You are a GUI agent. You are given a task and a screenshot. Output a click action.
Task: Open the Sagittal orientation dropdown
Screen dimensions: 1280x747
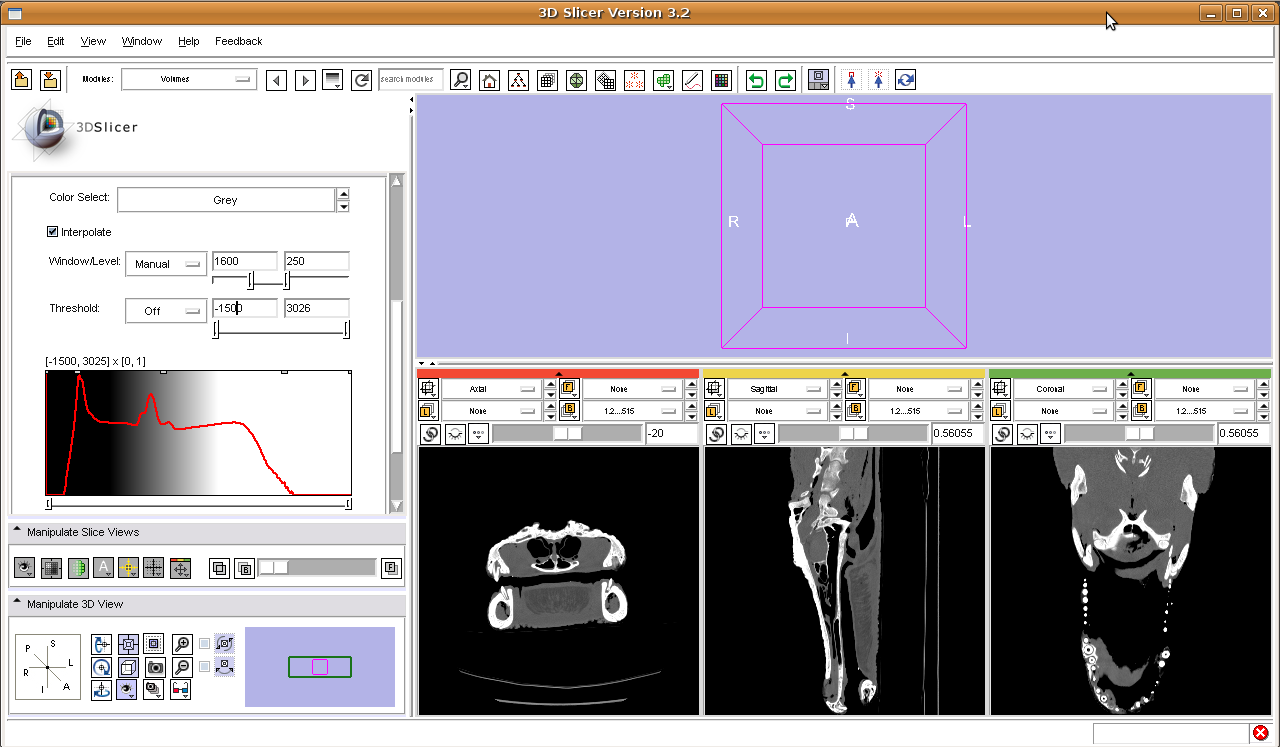[x=778, y=388]
